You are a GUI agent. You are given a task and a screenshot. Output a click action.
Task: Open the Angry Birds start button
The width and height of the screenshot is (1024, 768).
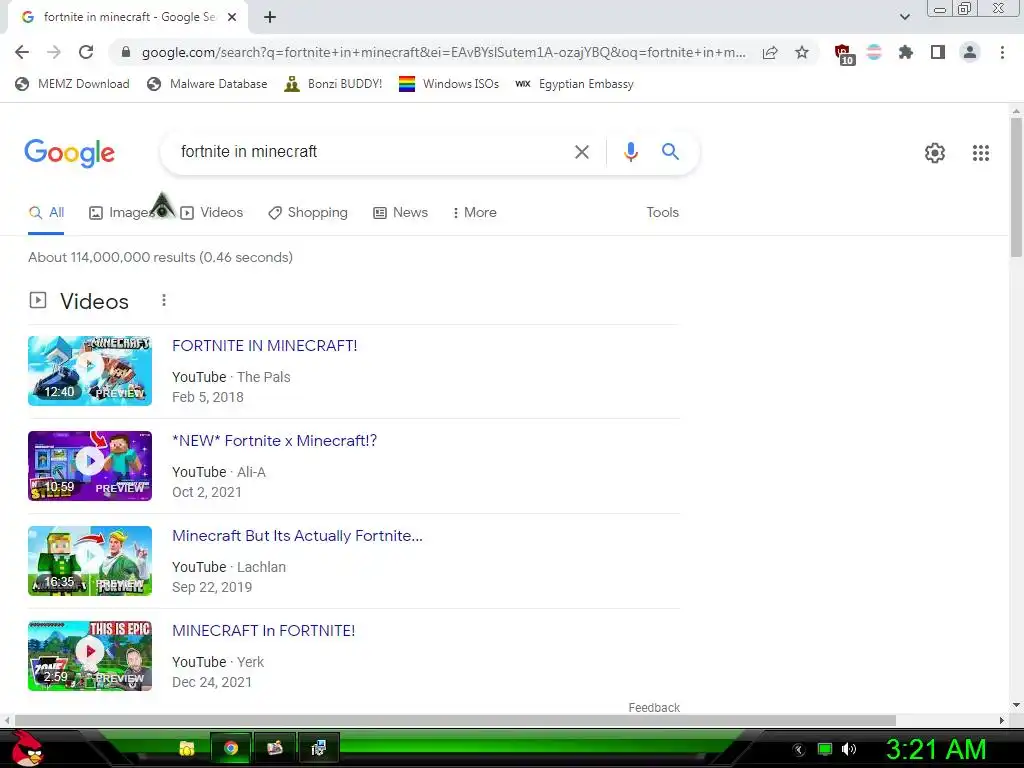tap(27, 748)
